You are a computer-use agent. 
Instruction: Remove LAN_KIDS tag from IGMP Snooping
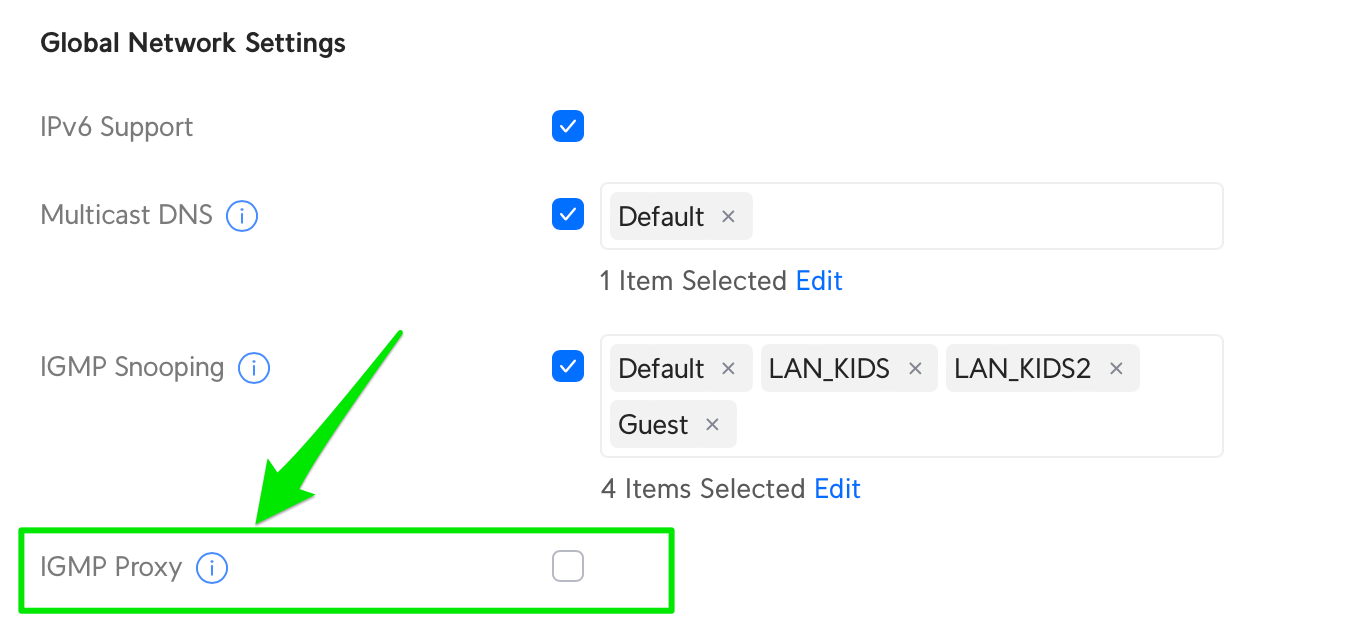click(915, 369)
